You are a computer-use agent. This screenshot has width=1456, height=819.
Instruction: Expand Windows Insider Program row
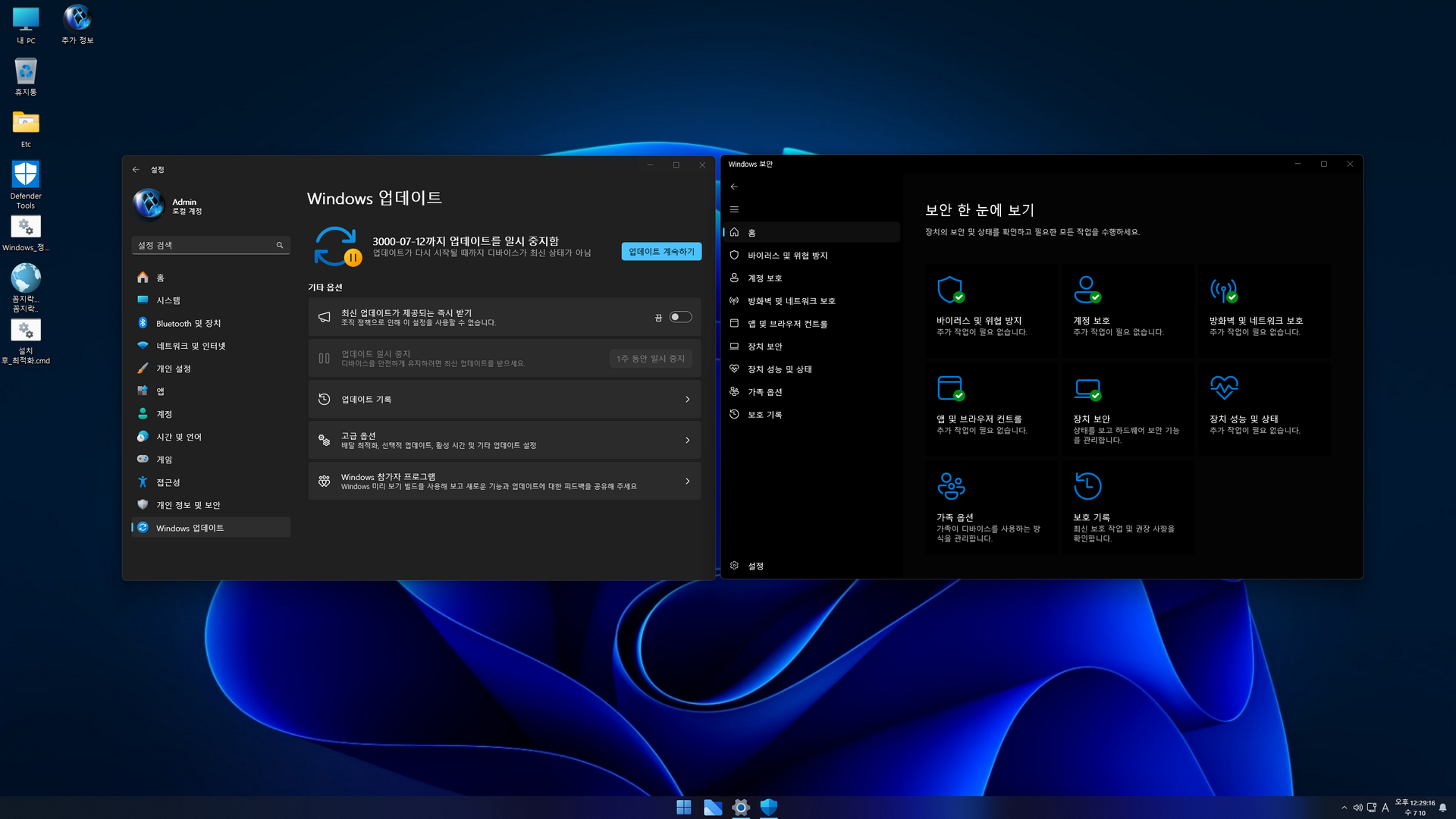point(504,481)
